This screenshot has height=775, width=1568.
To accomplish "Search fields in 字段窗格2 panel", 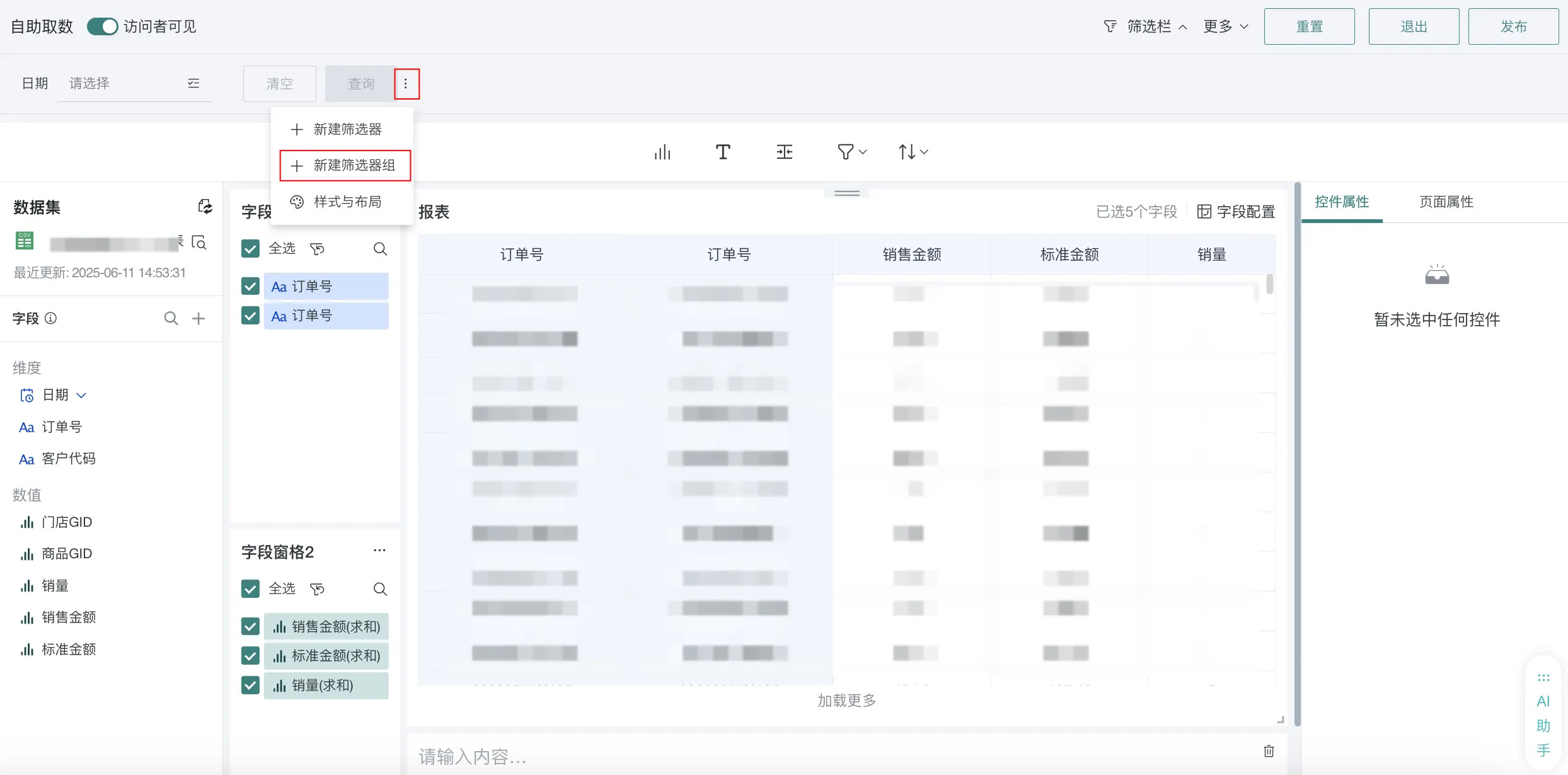I will click(x=380, y=589).
